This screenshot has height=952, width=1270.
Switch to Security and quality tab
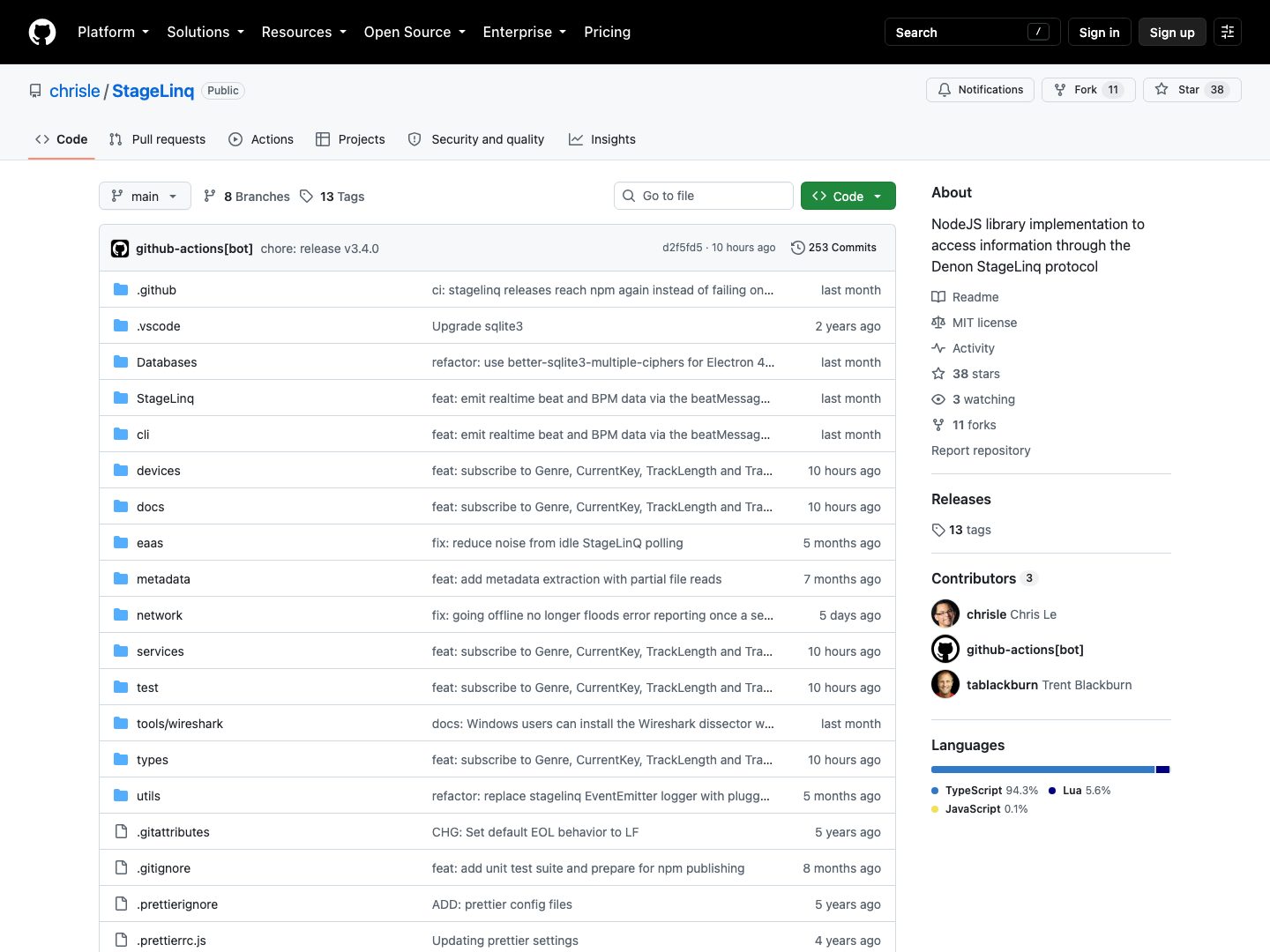[476, 139]
